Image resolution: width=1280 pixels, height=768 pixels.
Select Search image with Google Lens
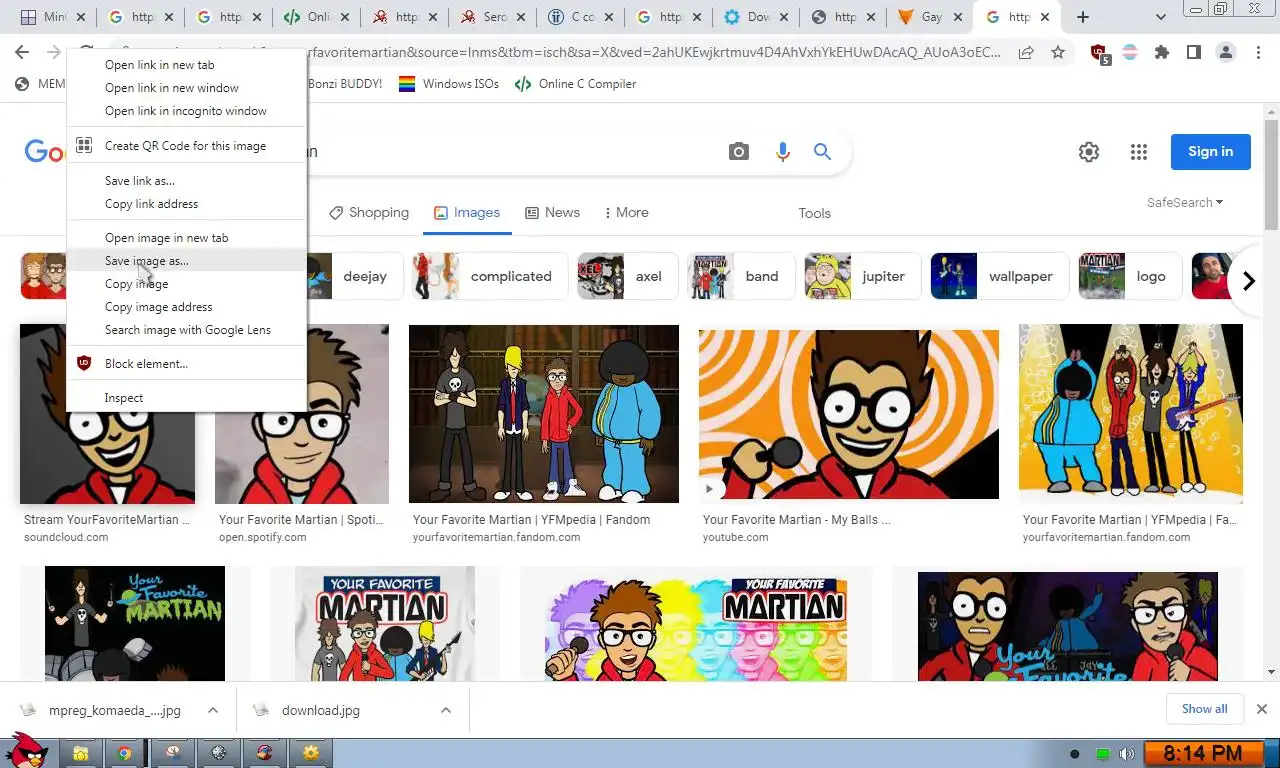[186, 330]
